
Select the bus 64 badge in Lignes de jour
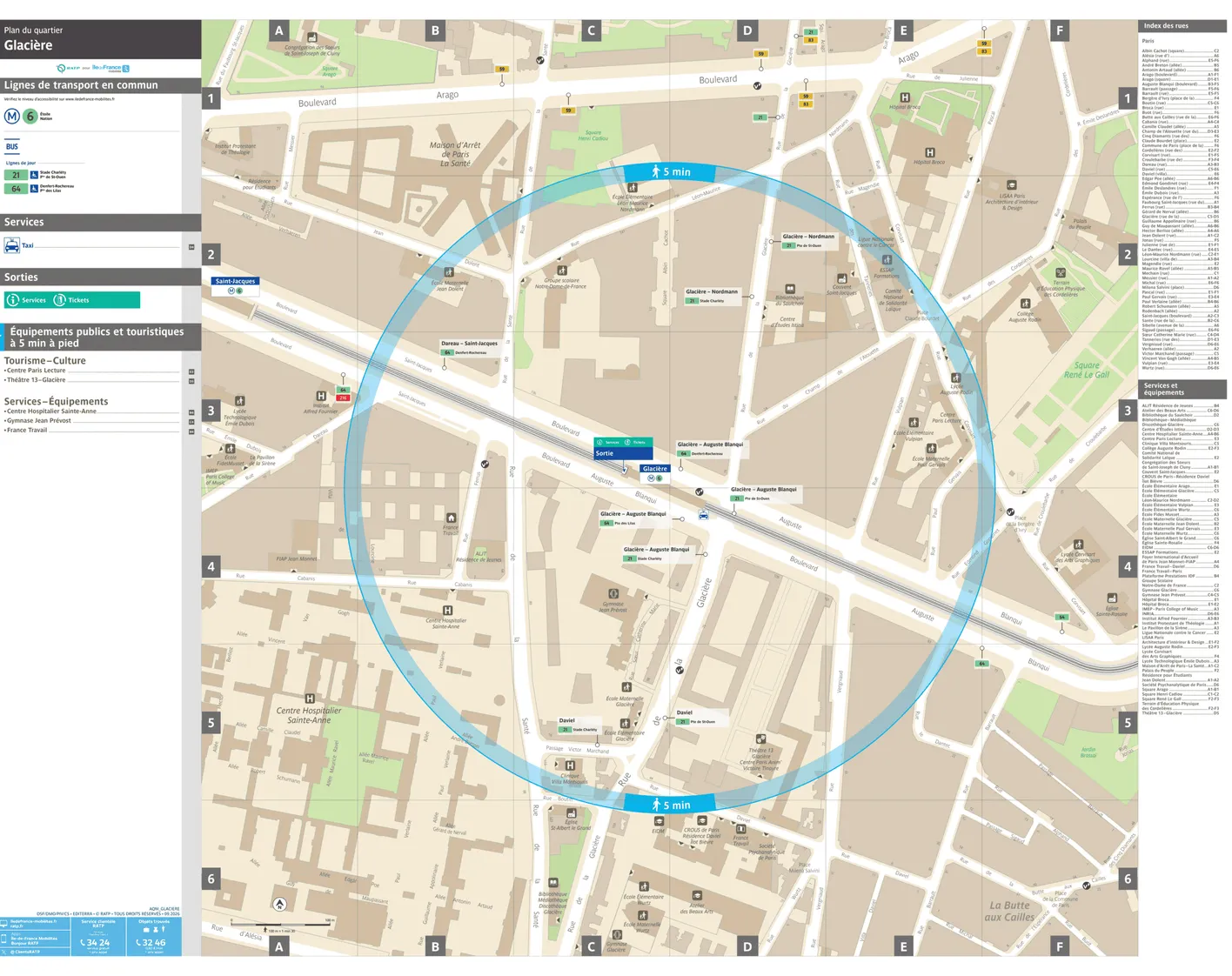coord(16,188)
